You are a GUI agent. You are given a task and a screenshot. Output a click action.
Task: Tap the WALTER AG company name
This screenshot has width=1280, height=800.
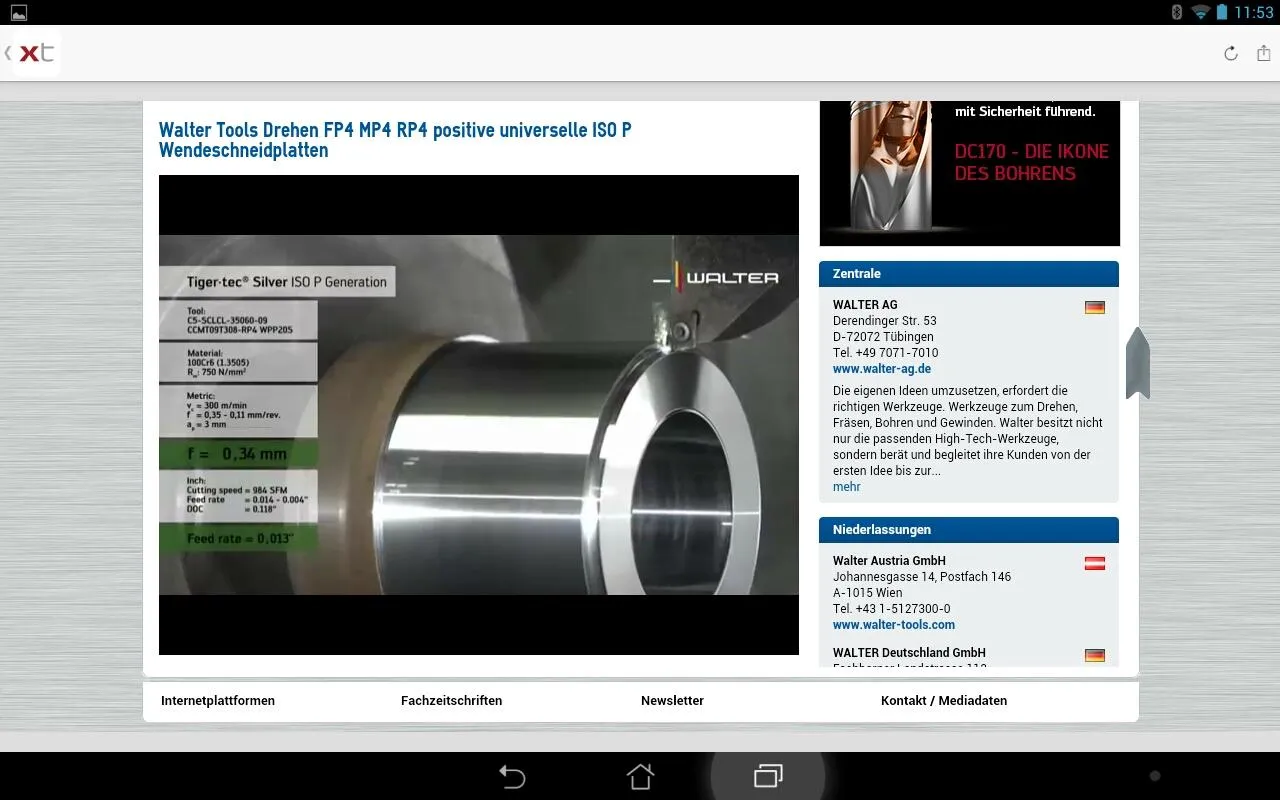(x=865, y=305)
